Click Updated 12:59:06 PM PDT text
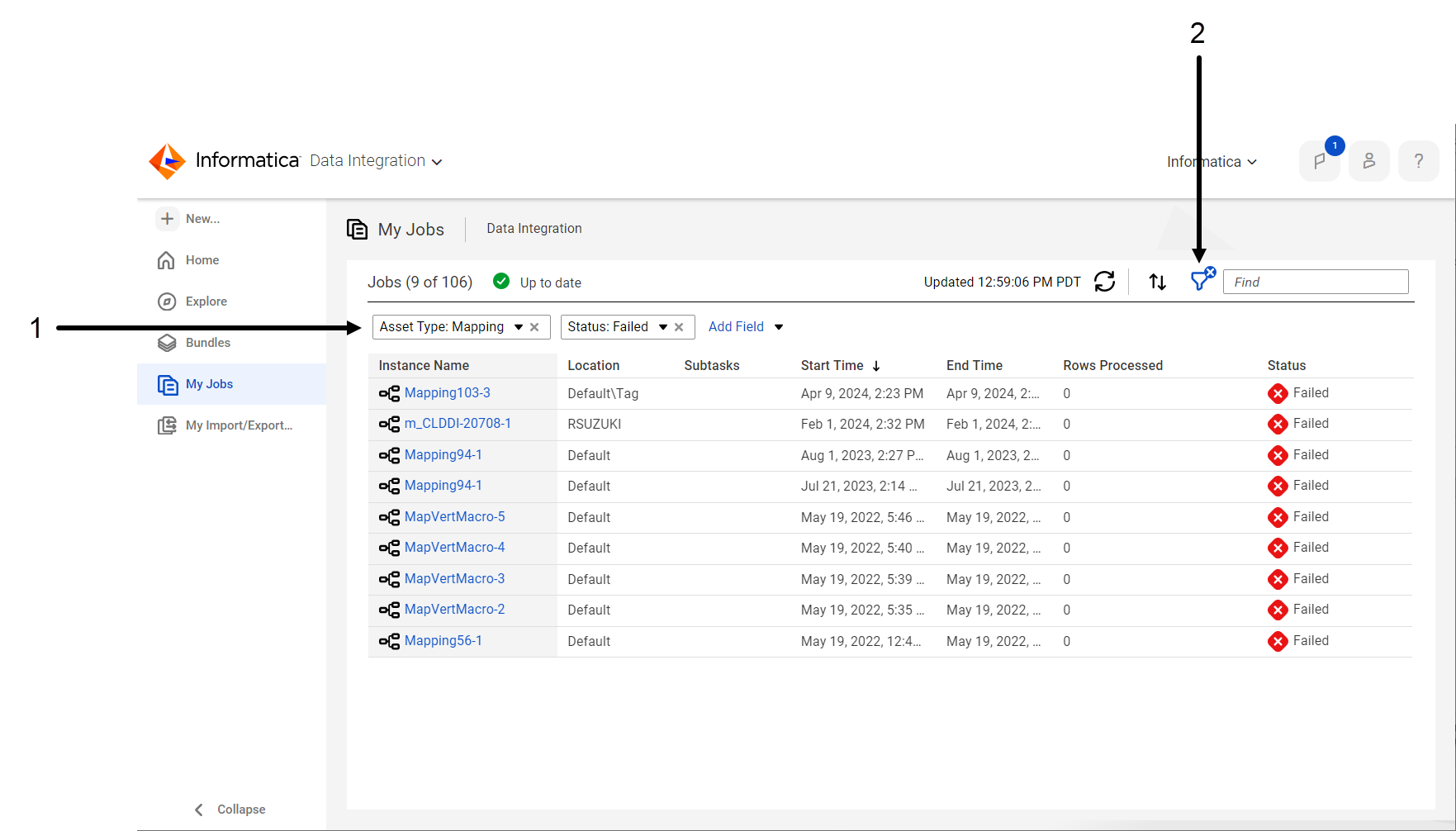 (x=1002, y=283)
